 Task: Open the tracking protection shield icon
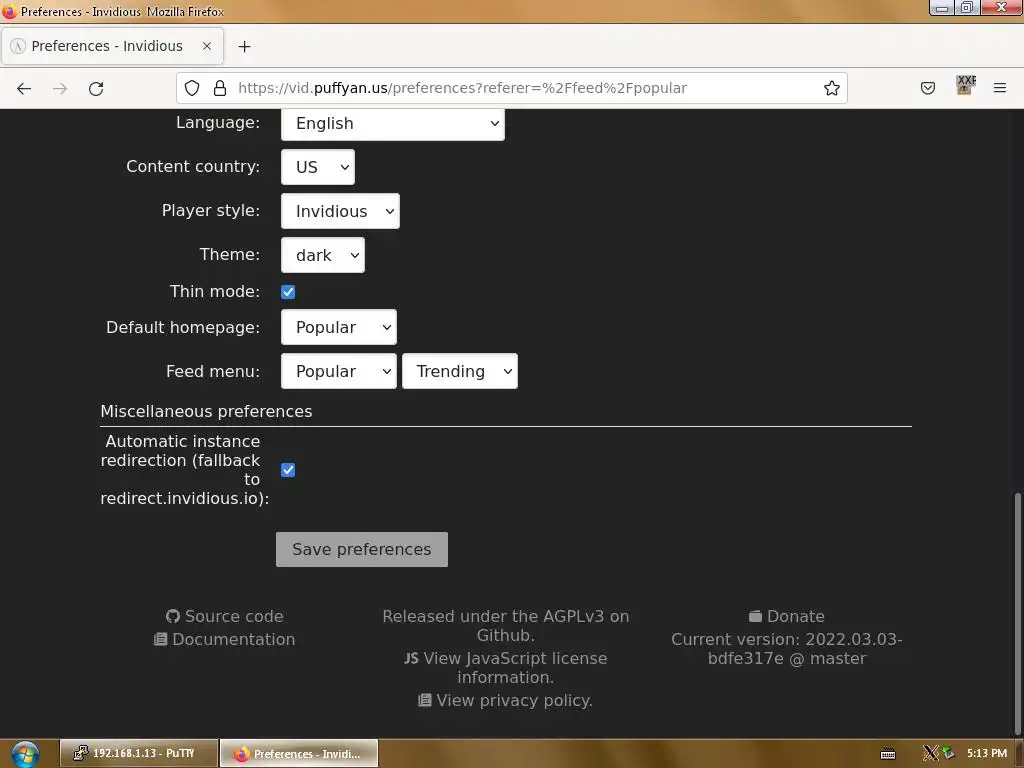click(192, 88)
